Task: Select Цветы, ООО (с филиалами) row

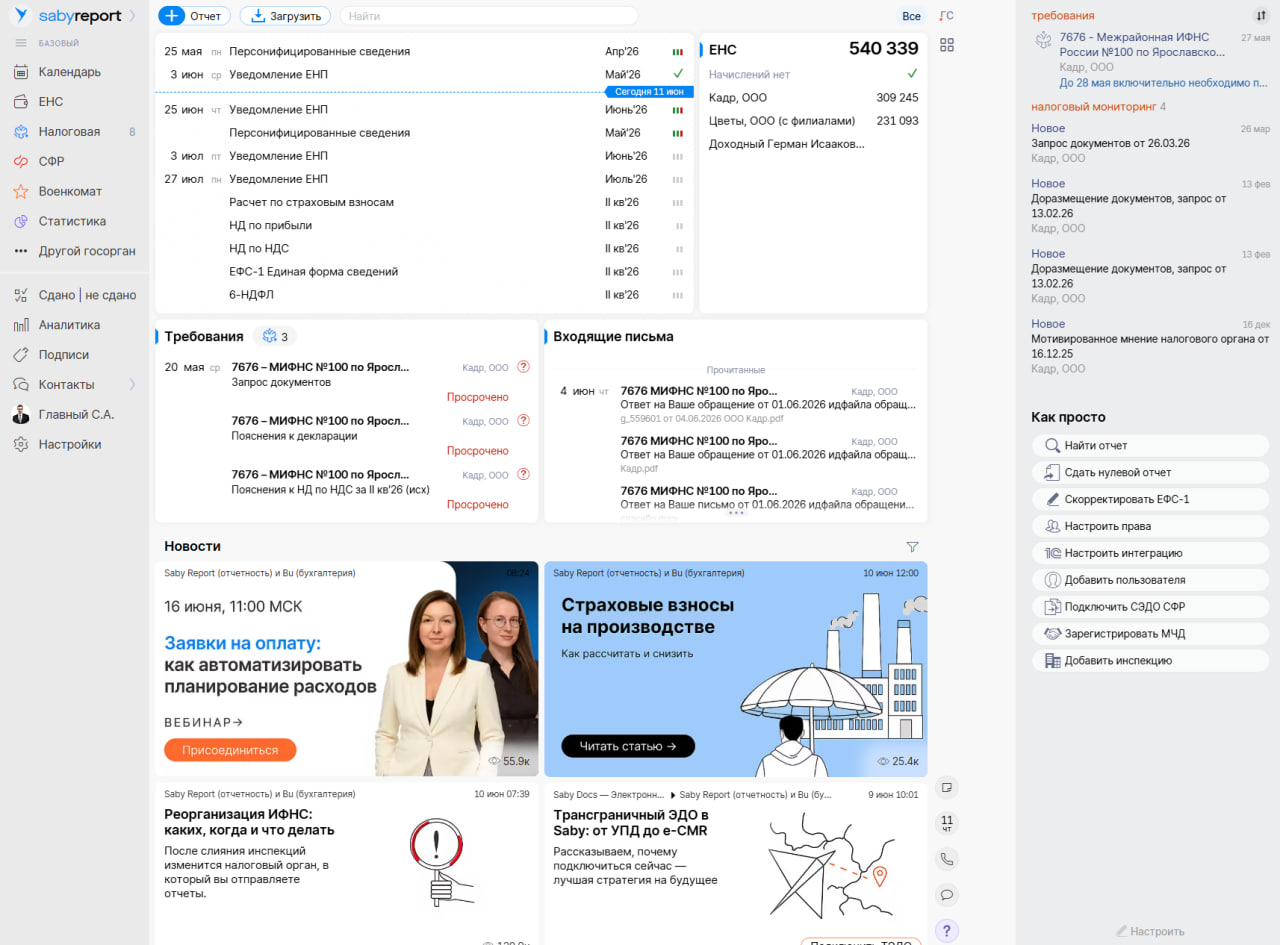Action: pos(813,121)
